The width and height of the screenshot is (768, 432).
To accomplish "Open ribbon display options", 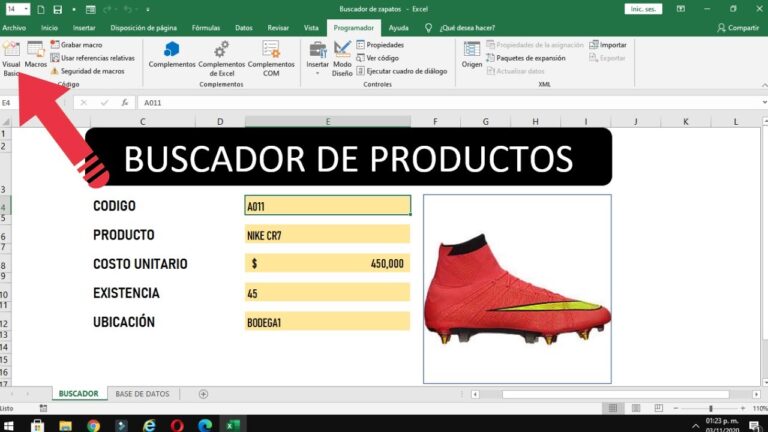I will click(680, 9).
